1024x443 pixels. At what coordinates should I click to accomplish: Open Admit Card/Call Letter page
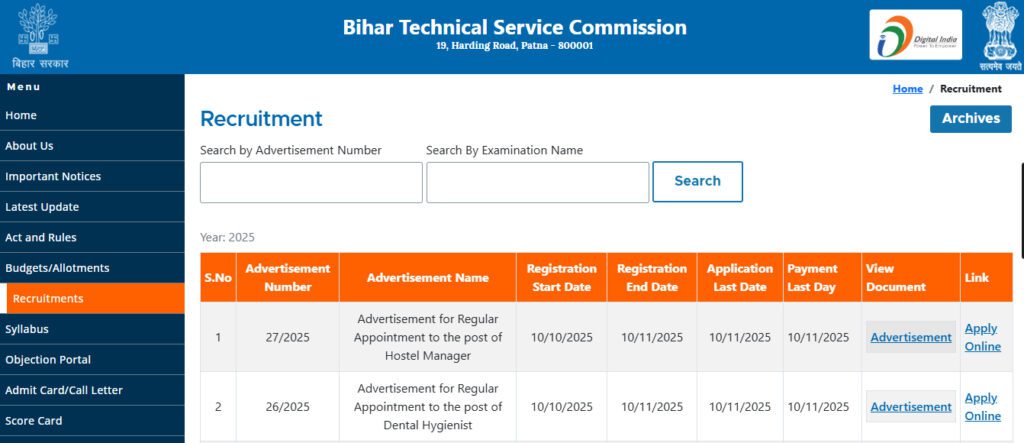tap(64, 390)
